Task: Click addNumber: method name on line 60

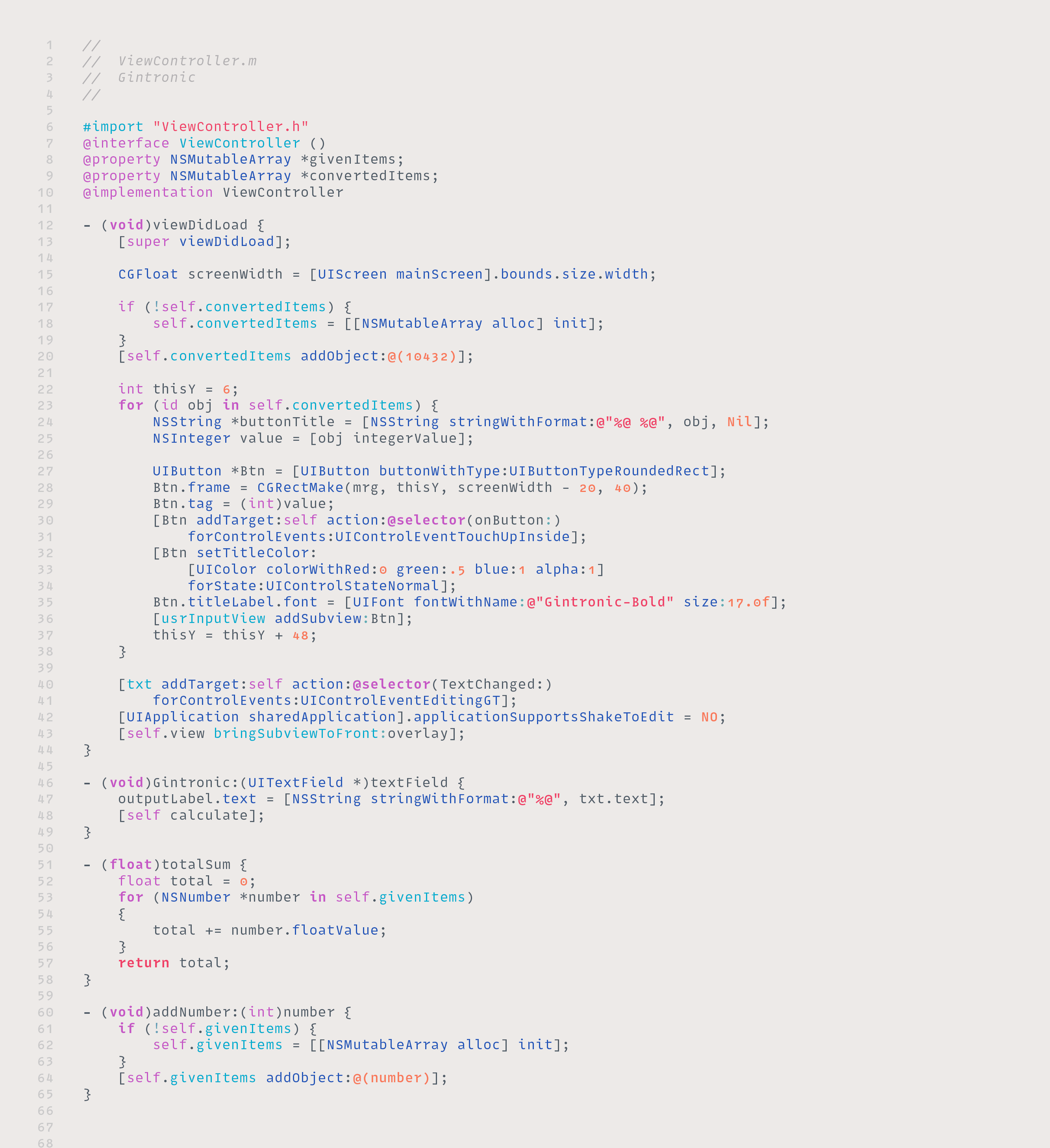Action: coord(195,1013)
